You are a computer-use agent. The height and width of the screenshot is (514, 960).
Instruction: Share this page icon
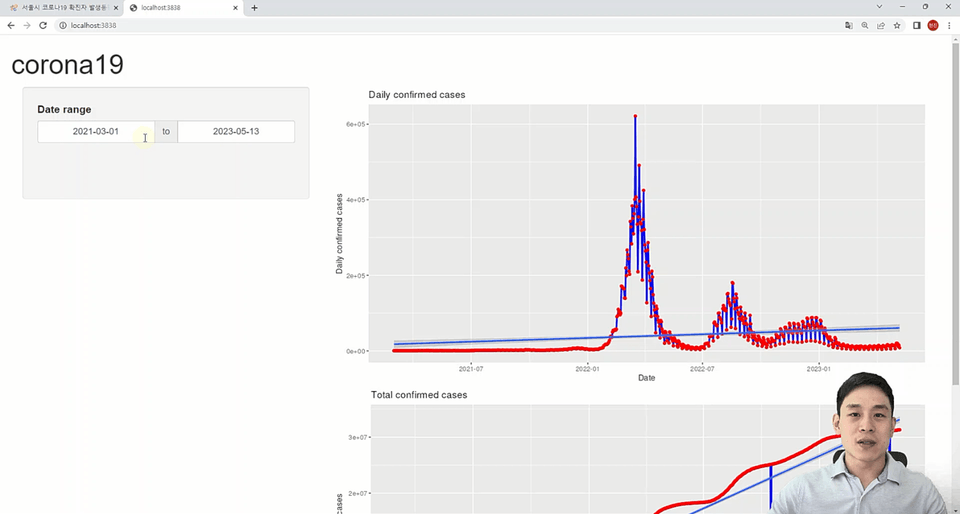(880, 25)
